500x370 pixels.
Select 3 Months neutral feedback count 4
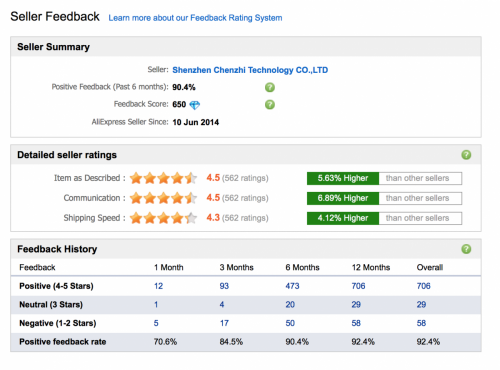(222, 305)
